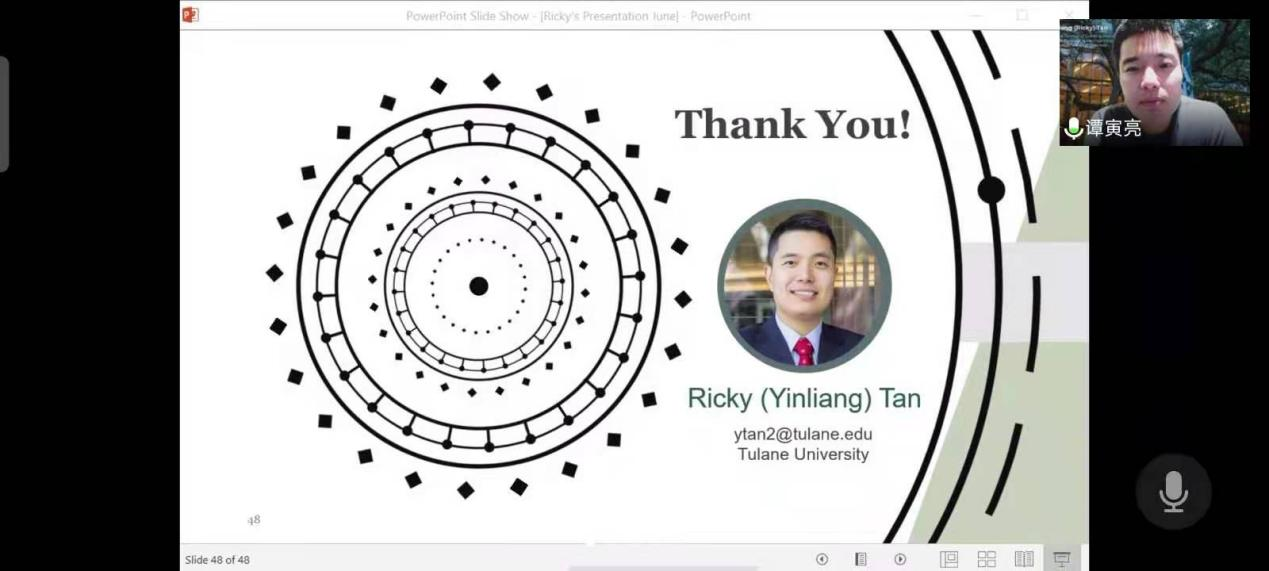
Task: Switch to Slide Sorter view
Action: (x=986, y=559)
